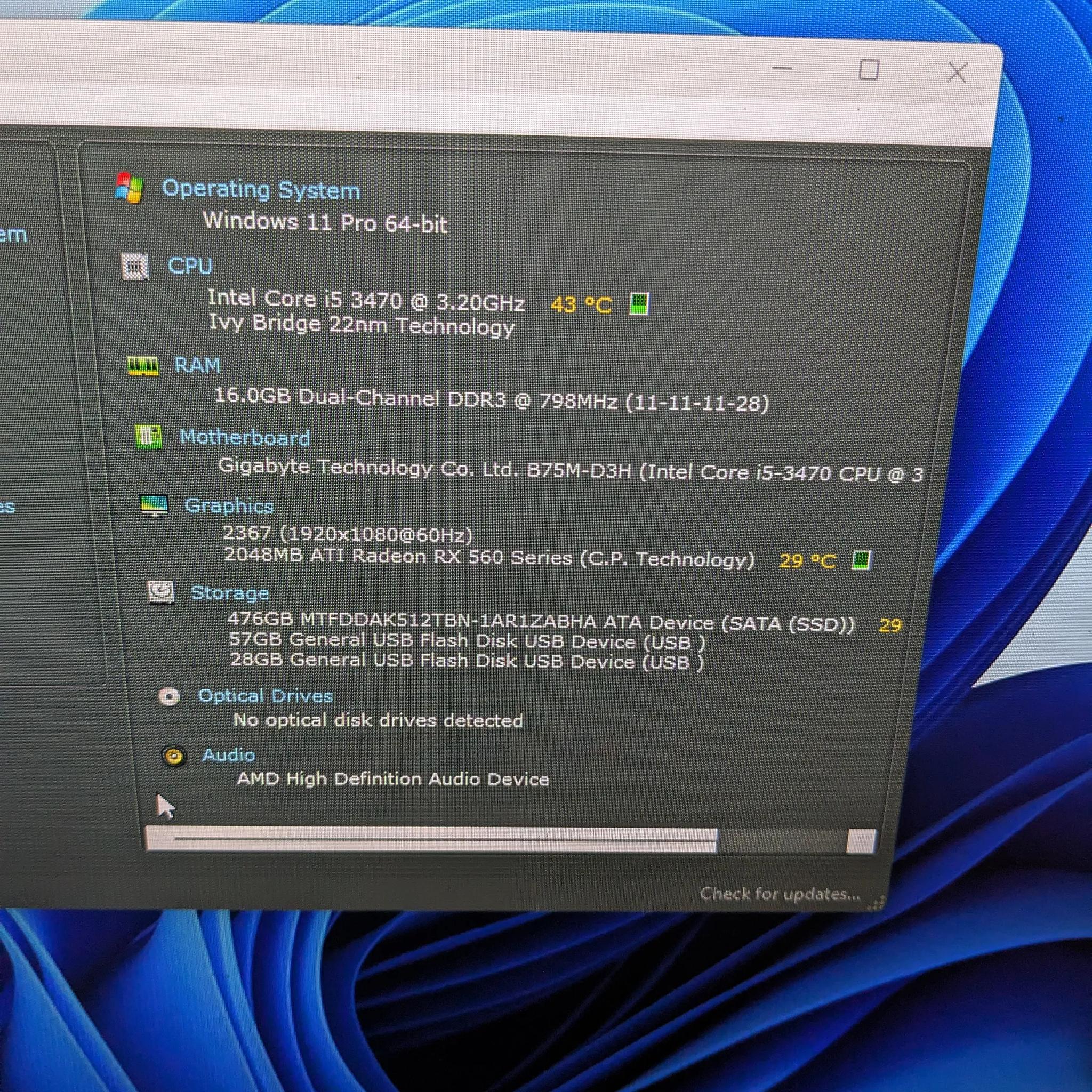The height and width of the screenshot is (1092, 1092).
Task: Click the Windows flag icon beside Operating System
Action: [x=130, y=187]
